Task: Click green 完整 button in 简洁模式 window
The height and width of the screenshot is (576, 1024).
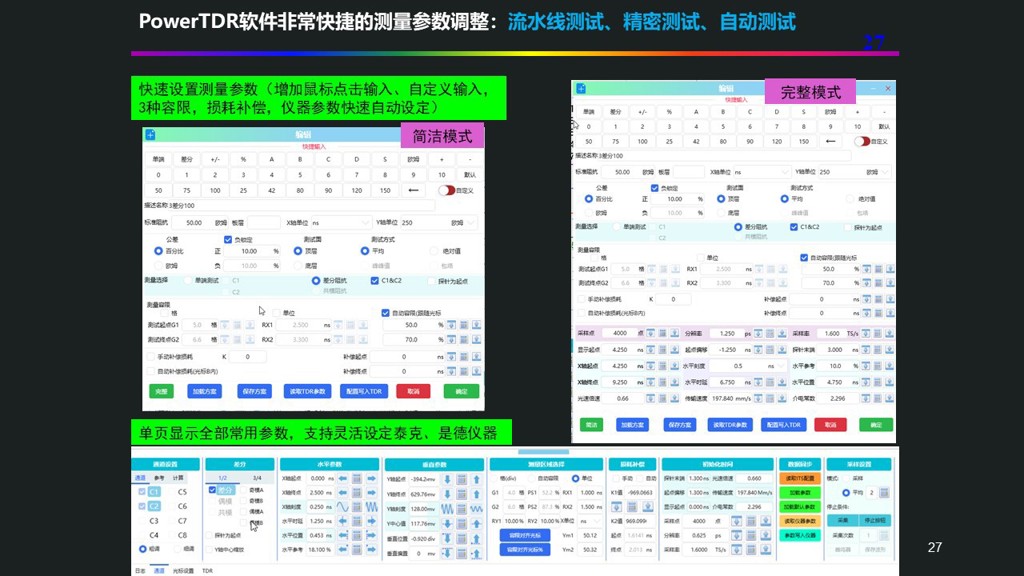Action: pos(161,391)
